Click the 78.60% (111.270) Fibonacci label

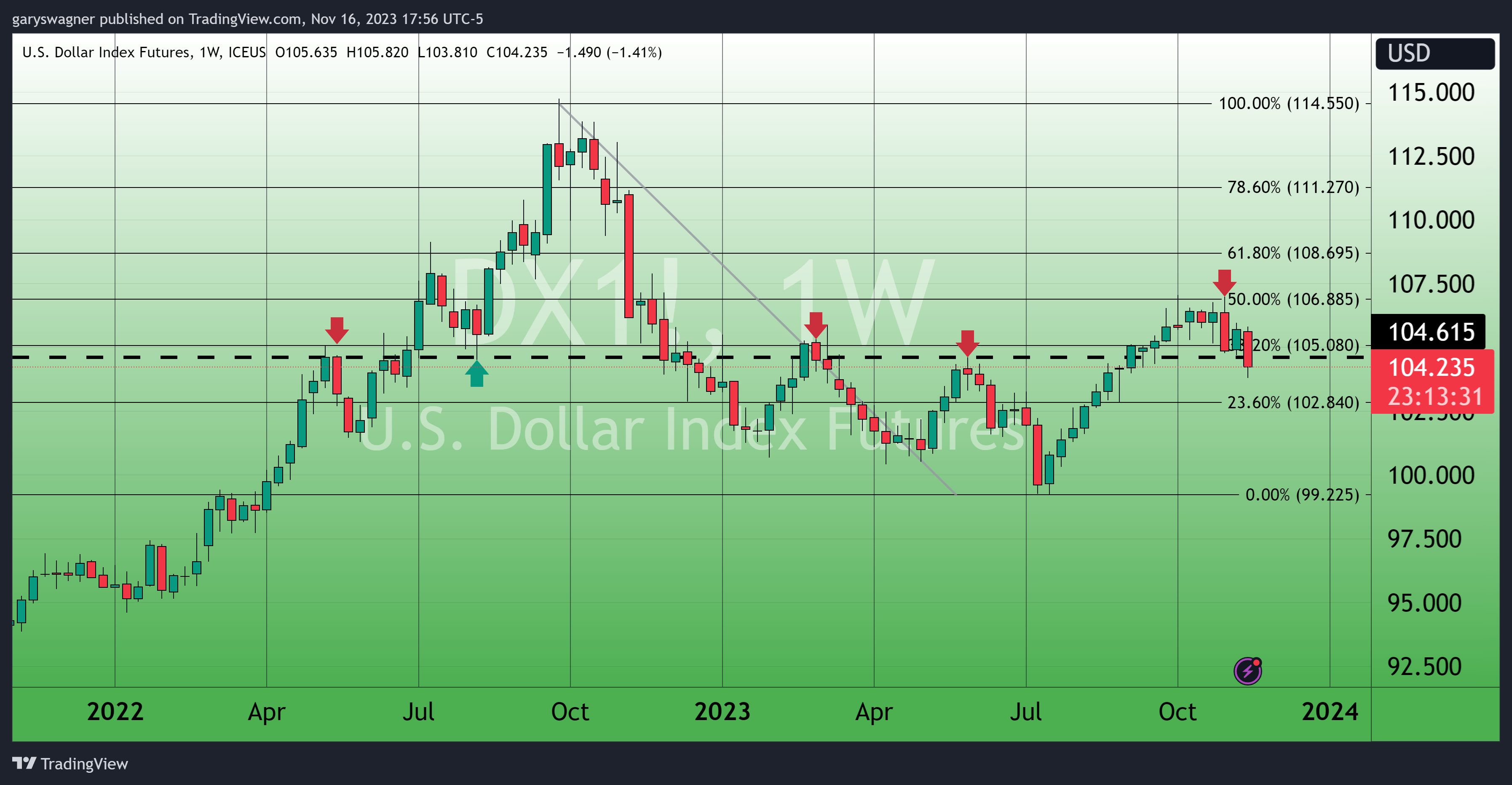(1293, 188)
